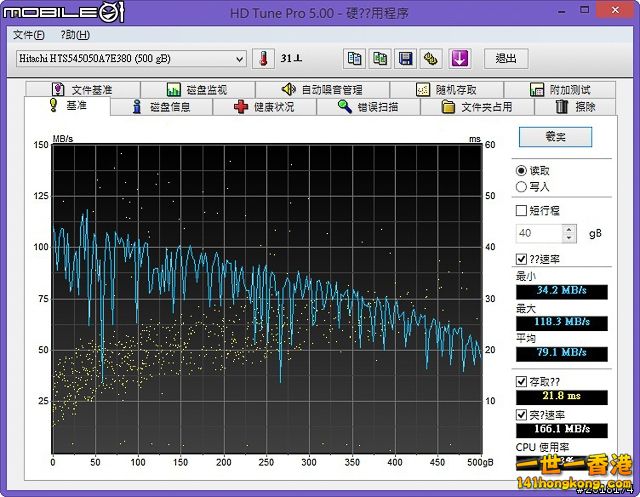This screenshot has height=497, width=640.
Task: Open the 文件(F) menu
Action: 29,35
